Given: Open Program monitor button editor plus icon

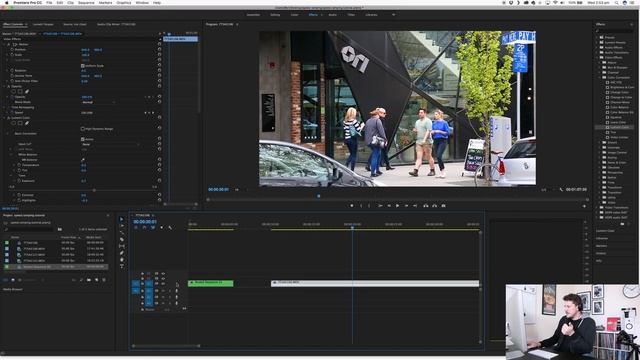Looking at the screenshot, I should (584, 206).
